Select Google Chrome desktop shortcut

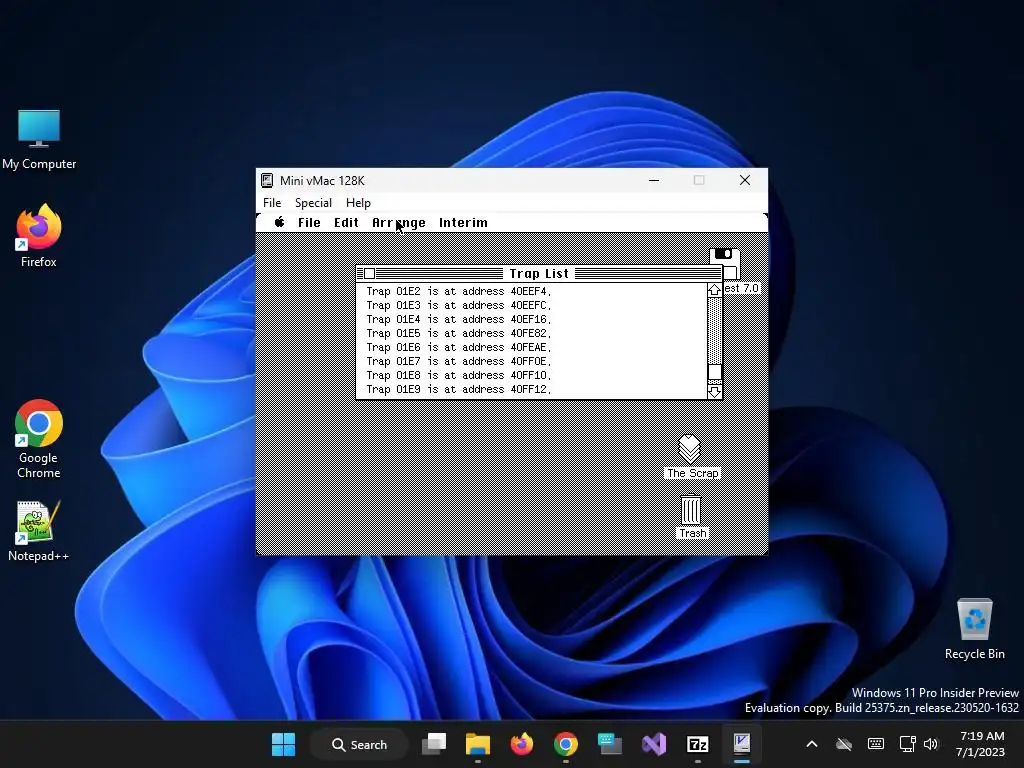click(x=39, y=439)
